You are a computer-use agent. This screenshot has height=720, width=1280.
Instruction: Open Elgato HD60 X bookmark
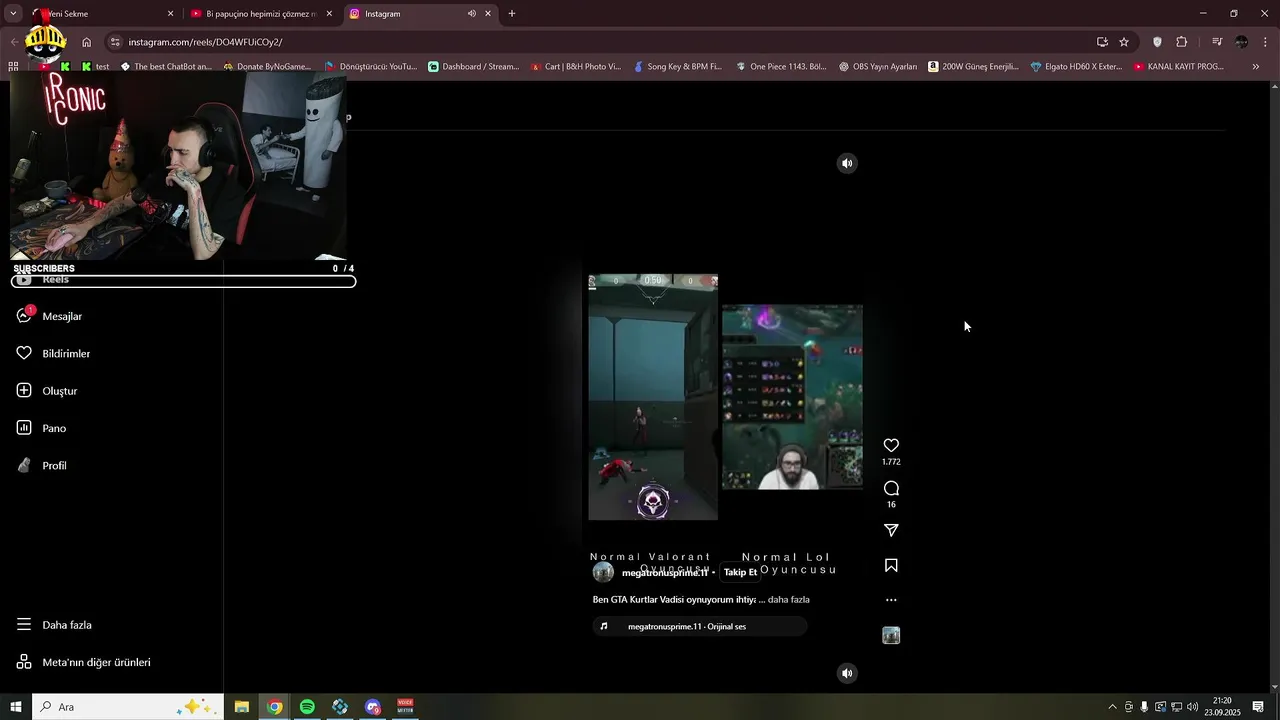point(1076,67)
